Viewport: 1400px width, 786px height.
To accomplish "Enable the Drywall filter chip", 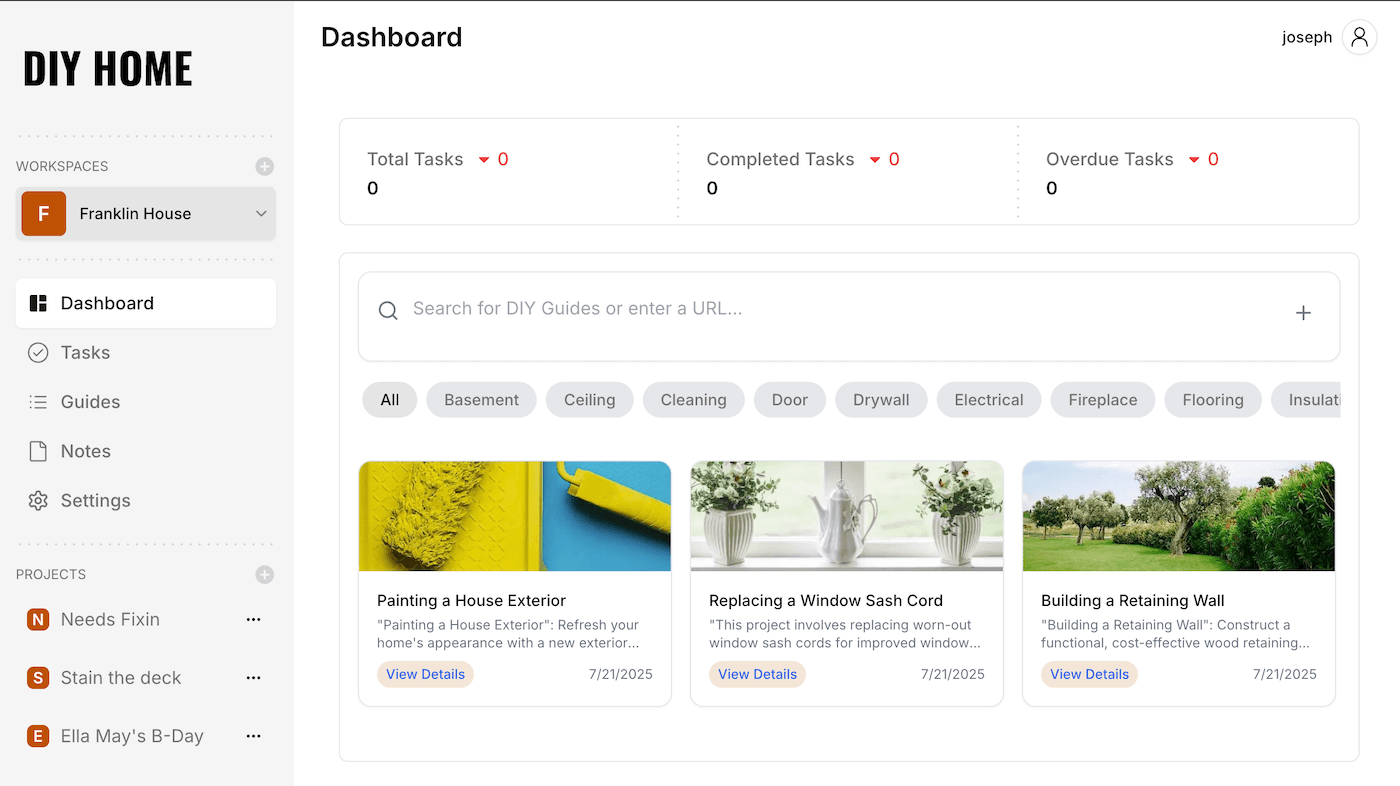I will click(881, 399).
